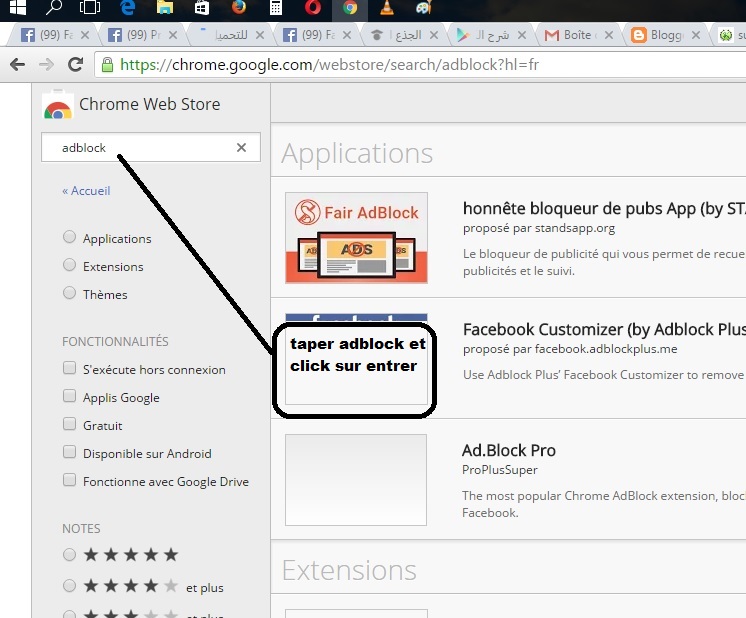Click the Ad.Block Pro blank thumbnail
Viewport: 746px width, 618px height.
pyautogui.click(x=356, y=480)
